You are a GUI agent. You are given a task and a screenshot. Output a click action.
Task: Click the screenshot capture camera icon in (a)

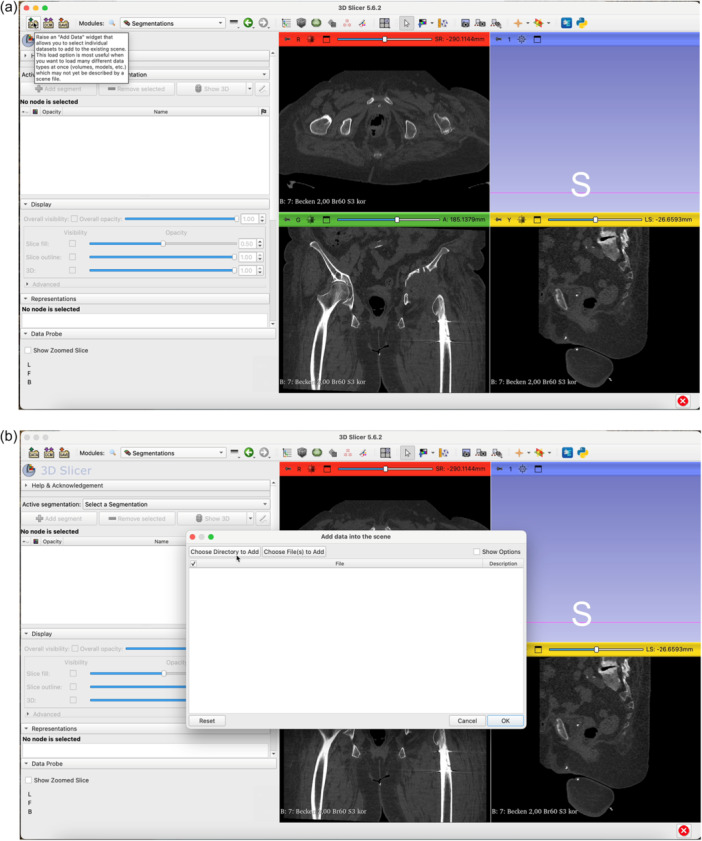(465, 23)
